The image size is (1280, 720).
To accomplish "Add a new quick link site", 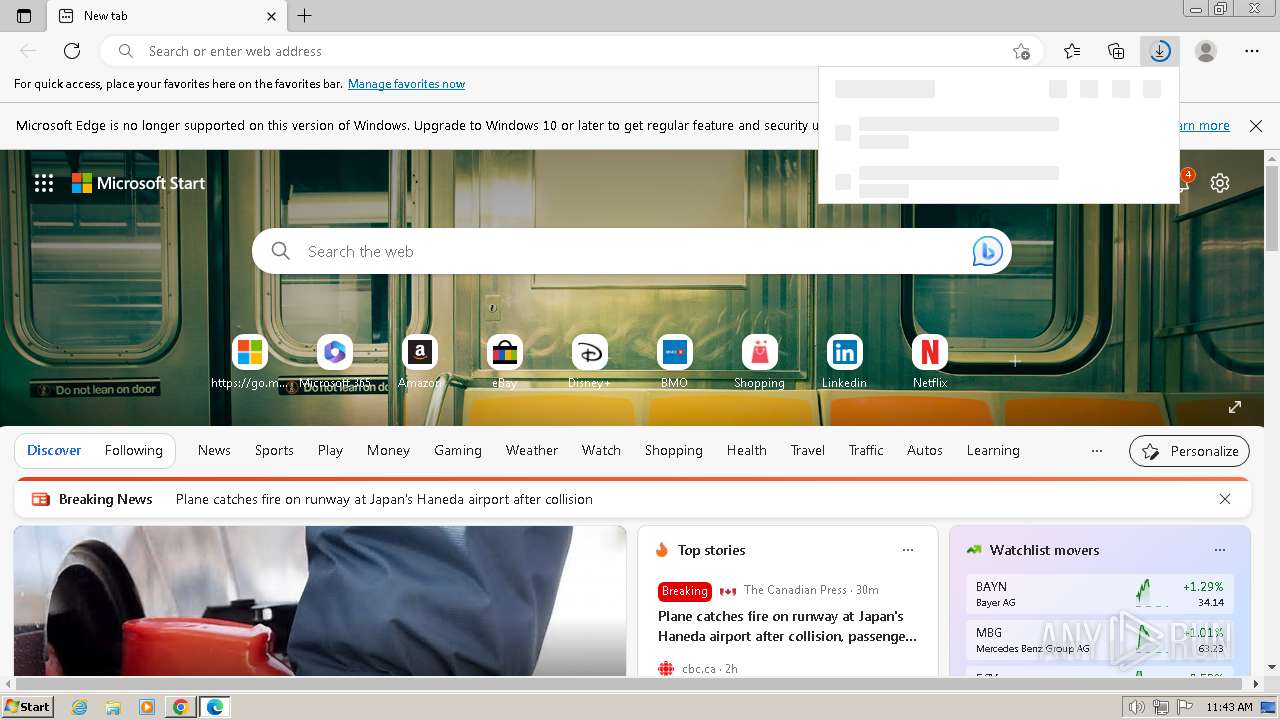I will 1015,361.
